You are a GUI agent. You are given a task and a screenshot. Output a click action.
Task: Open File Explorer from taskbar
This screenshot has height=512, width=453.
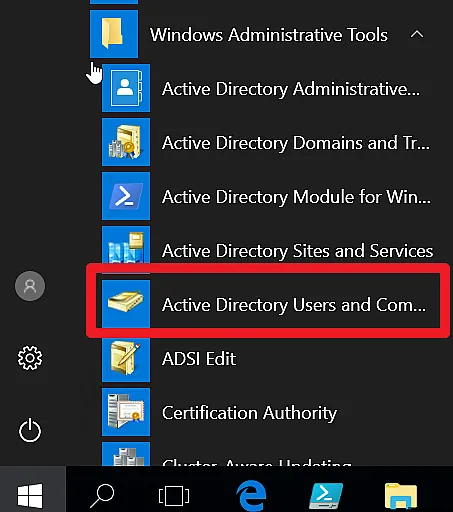point(401,496)
